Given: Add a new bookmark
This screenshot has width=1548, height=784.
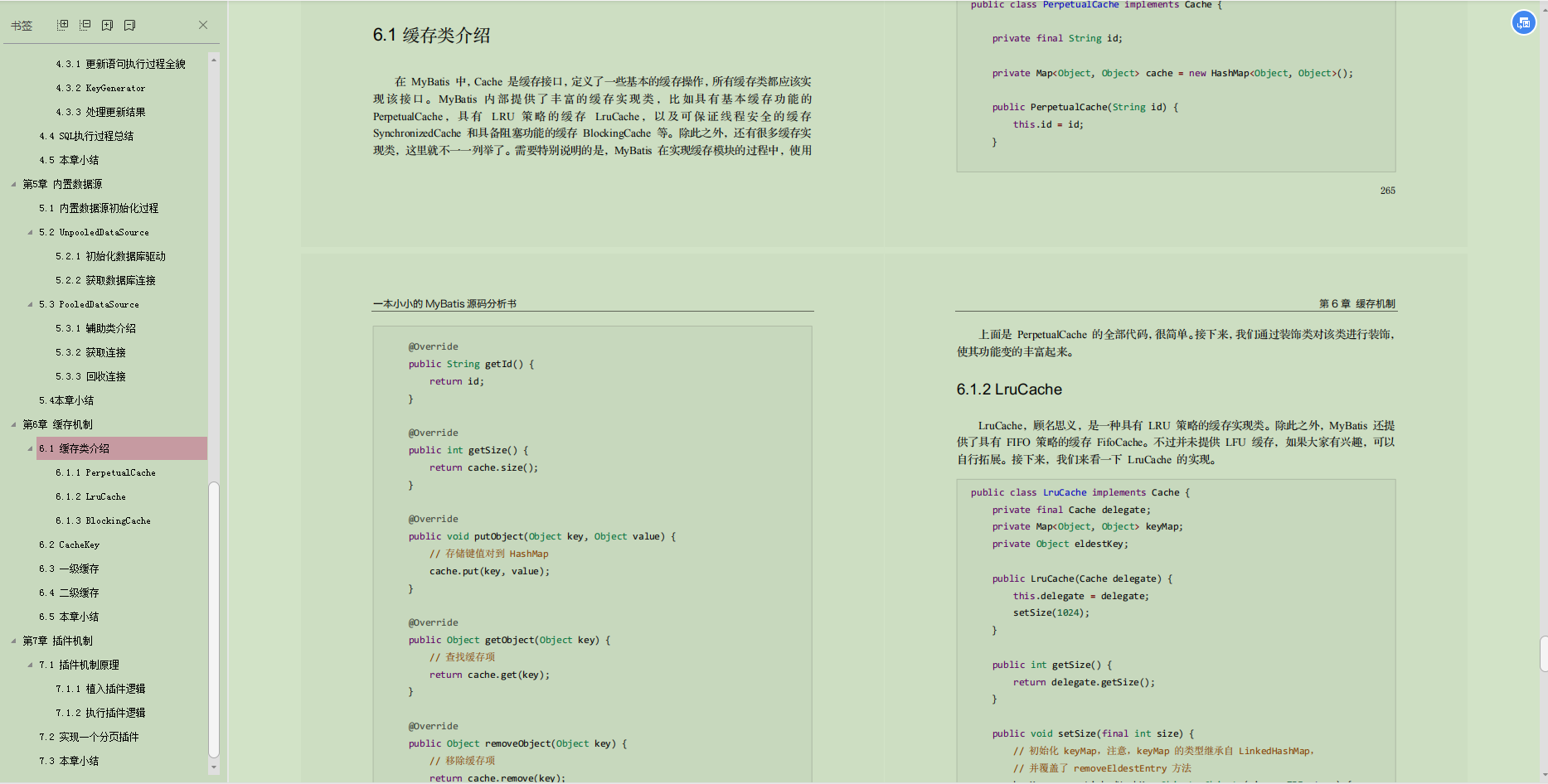Looking at the screenshot, I should (107, 25).
